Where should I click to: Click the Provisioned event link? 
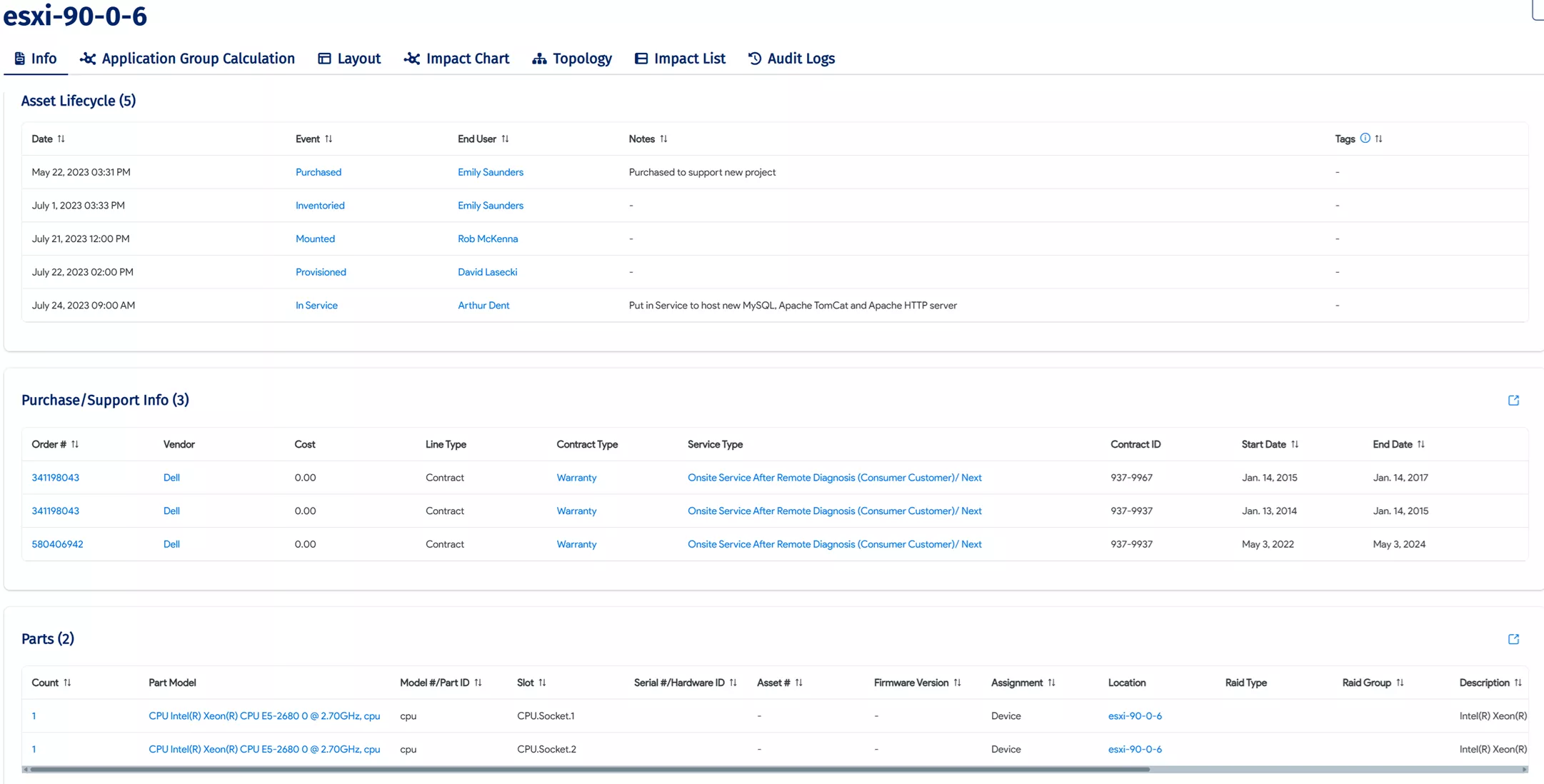321,272
